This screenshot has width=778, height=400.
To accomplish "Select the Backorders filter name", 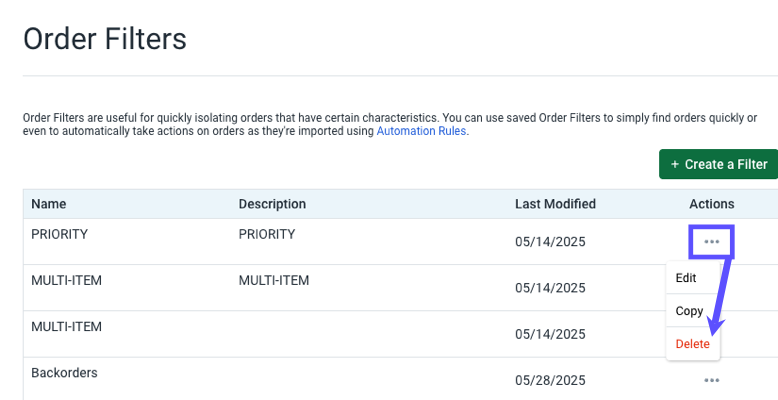I will 65,373.
